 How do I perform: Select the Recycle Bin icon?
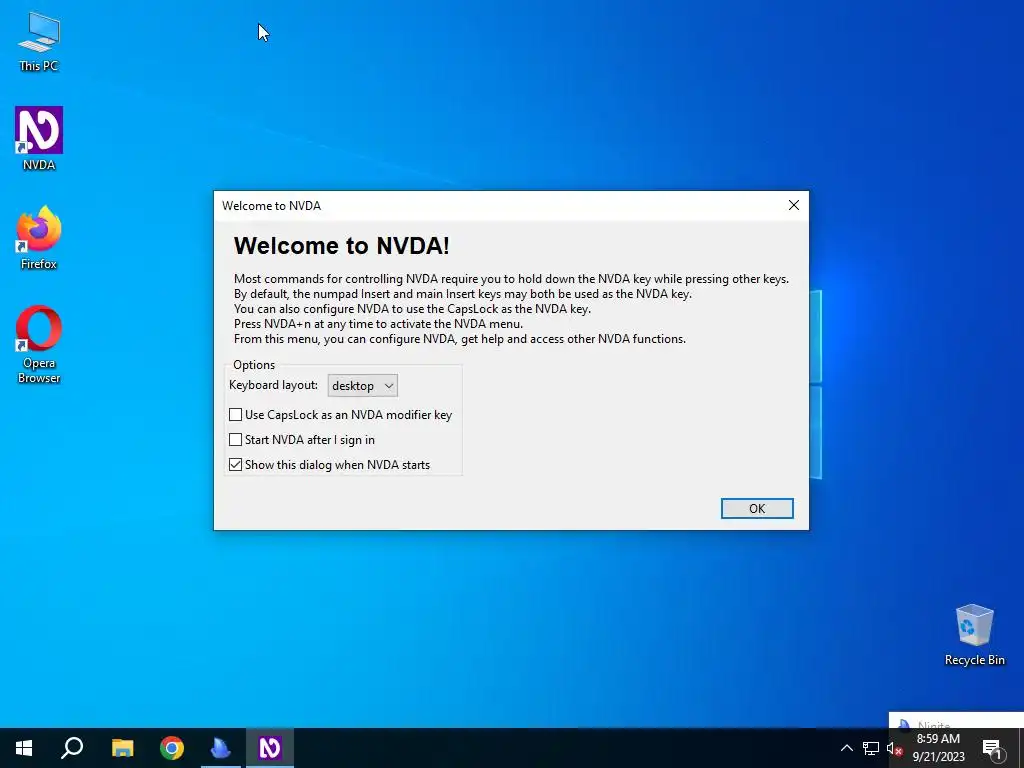[x=974, y=635]
